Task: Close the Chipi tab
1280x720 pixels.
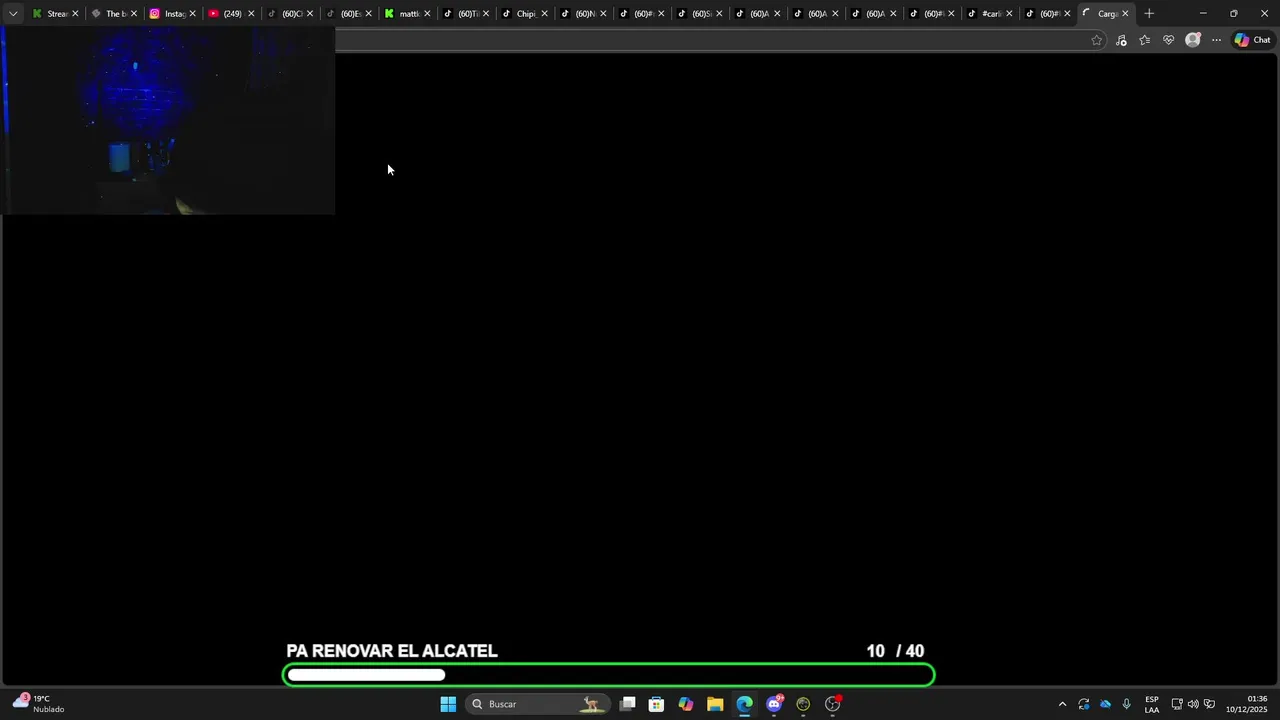Action: [544, 14]
